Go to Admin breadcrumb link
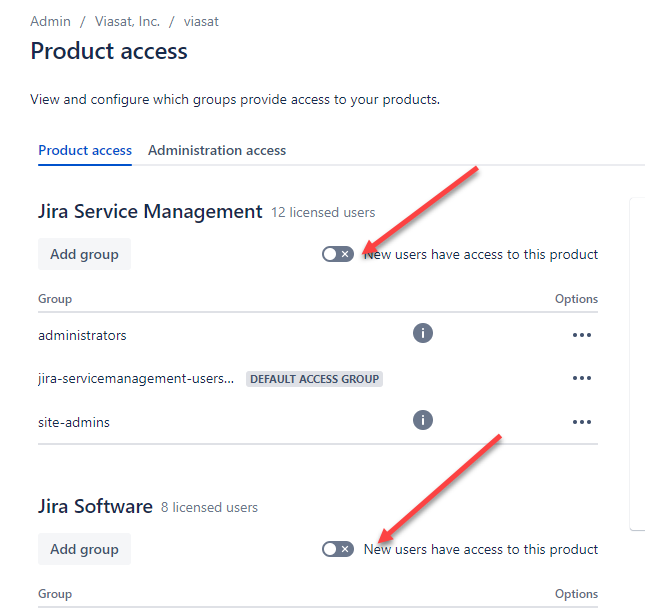645x613 pixels. coord(50,21)
